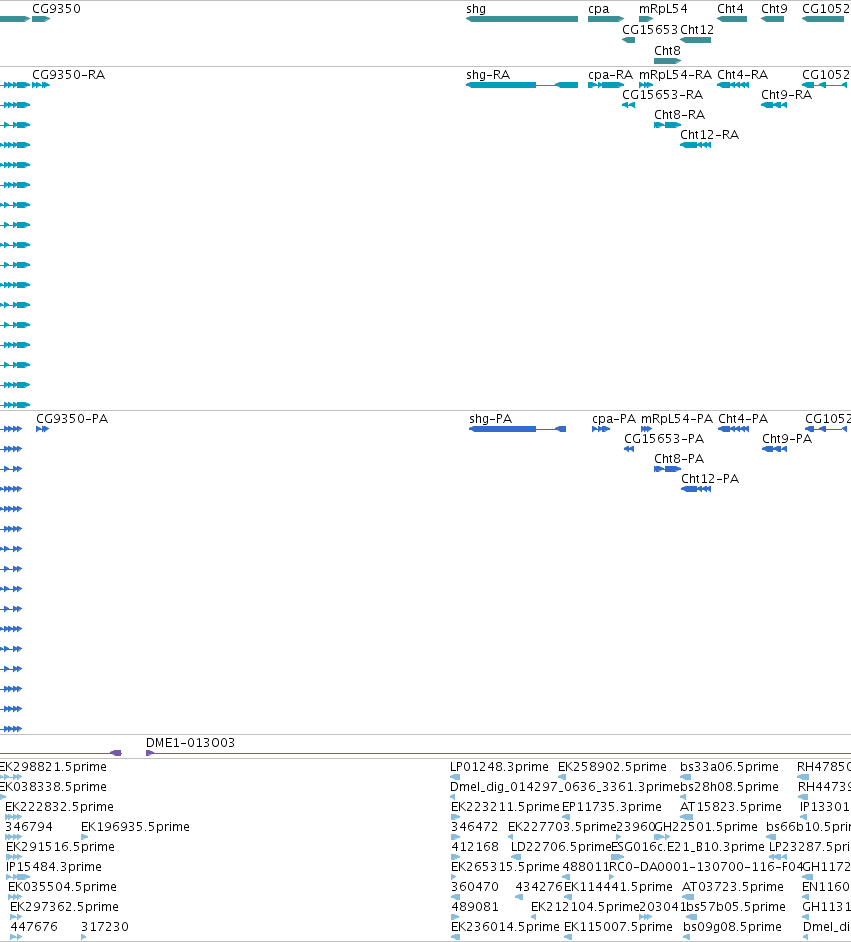This screenshot has height=942, width=851.
Task: Select the 412168 EST label
Action: coord(475,847)
